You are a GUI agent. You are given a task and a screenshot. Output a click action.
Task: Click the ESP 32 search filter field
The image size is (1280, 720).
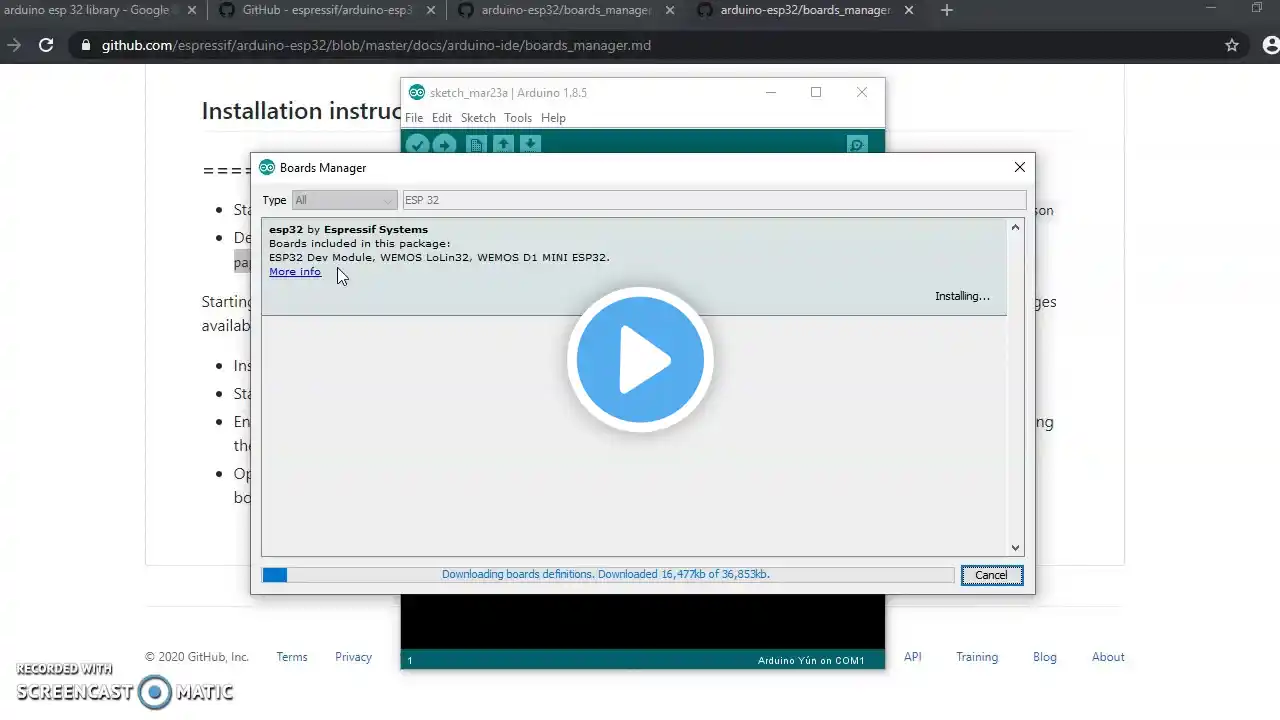(714, 200)
